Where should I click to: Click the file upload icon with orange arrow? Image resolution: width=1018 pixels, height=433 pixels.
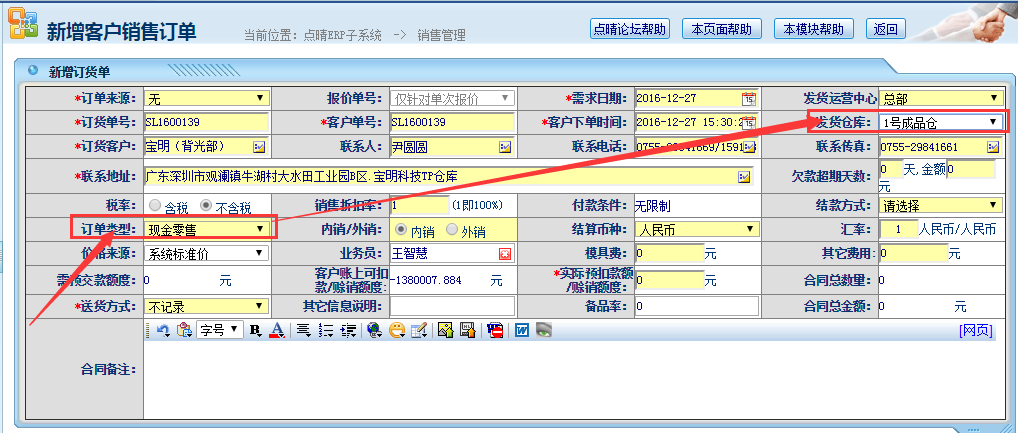point(467,330)
